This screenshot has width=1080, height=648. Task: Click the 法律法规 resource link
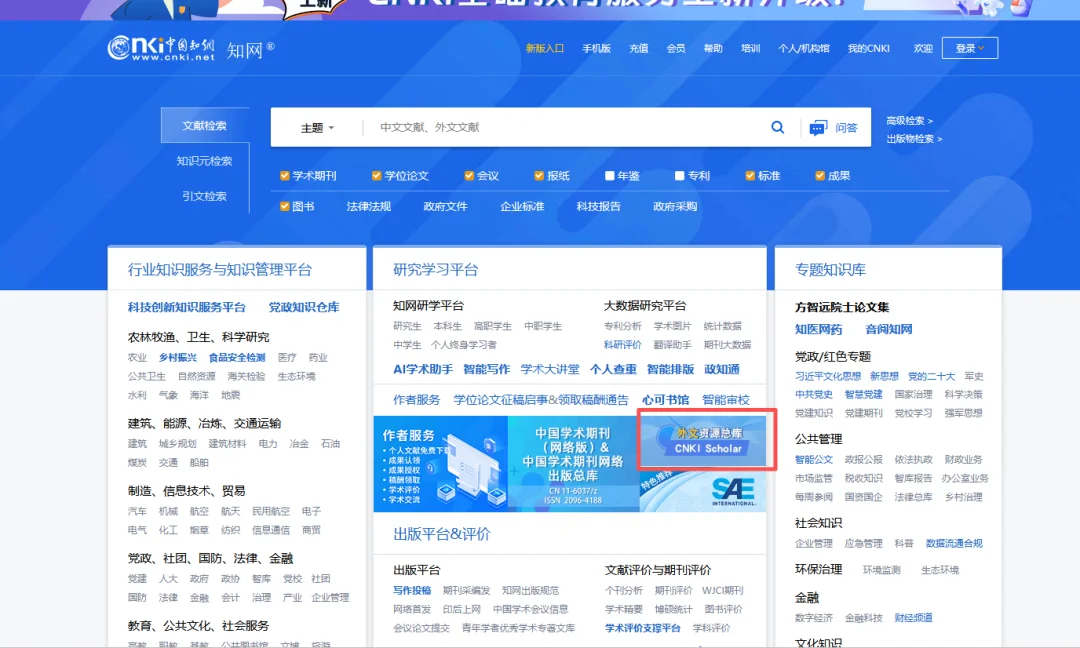[x=368, y=206]
